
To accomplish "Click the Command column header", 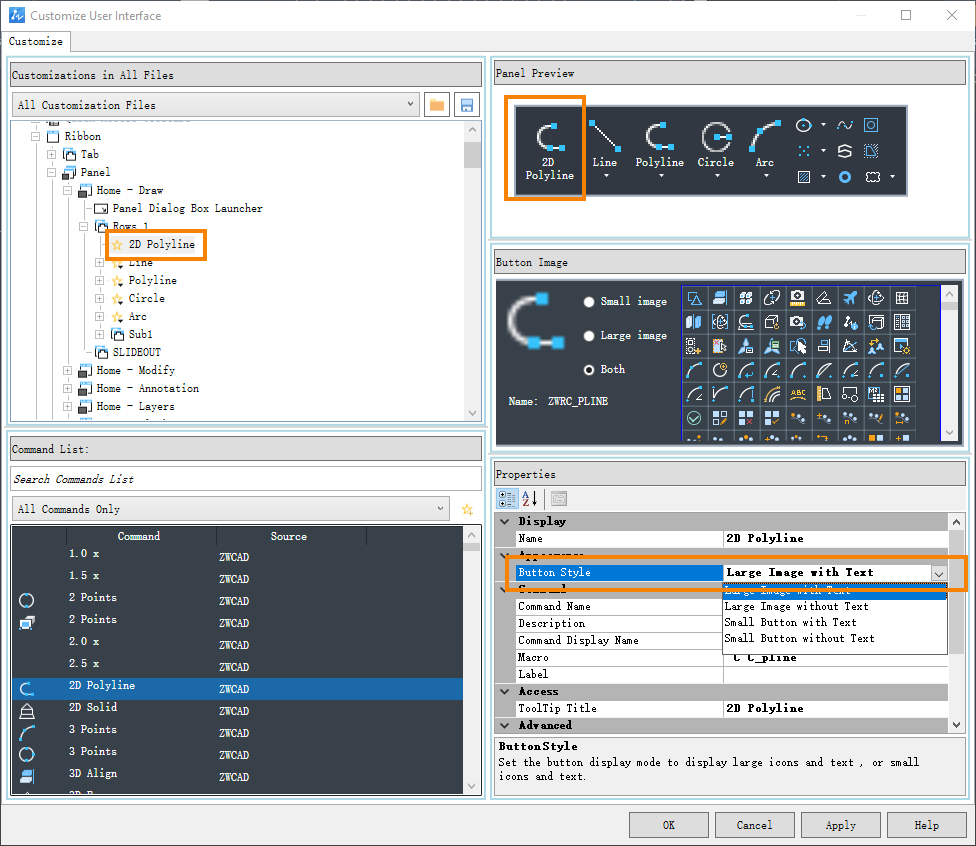I will [x=141, y=536].
